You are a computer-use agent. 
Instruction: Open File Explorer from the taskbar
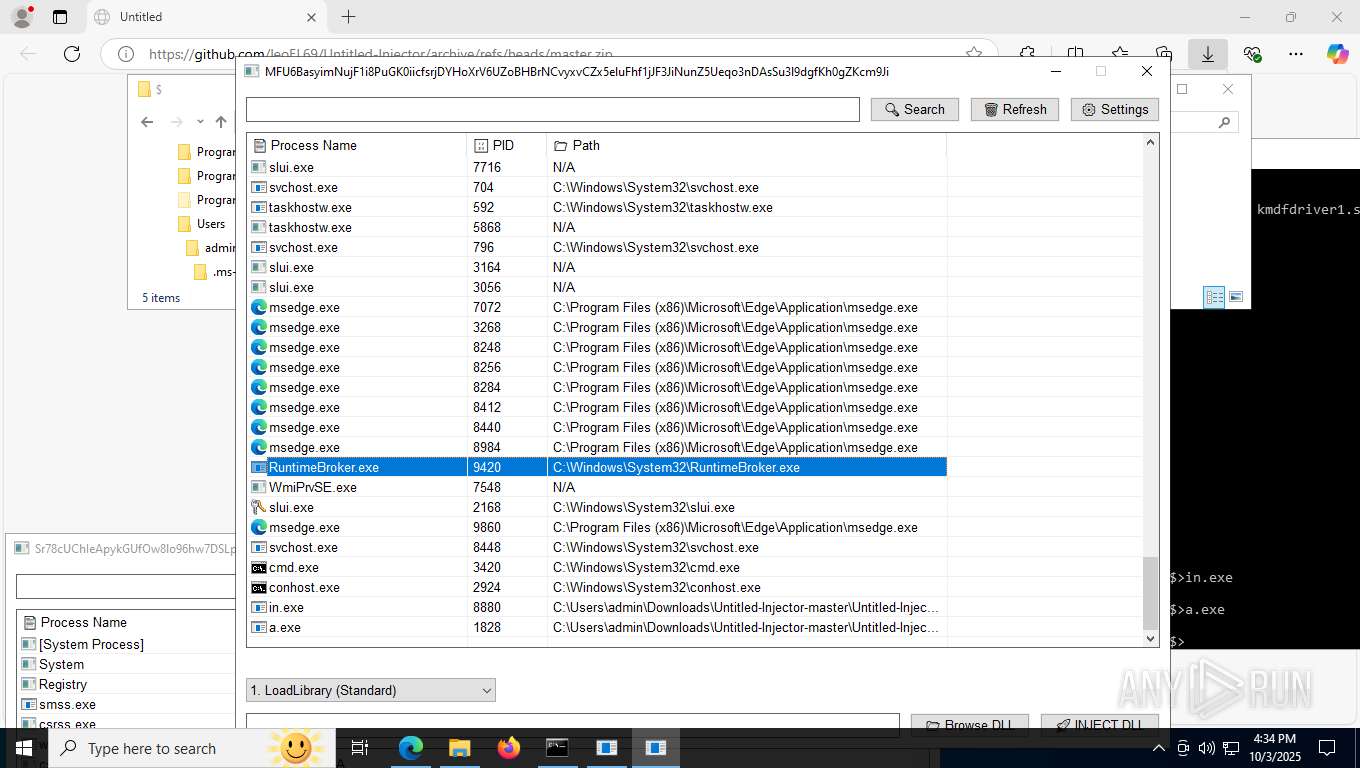[459, 748]
